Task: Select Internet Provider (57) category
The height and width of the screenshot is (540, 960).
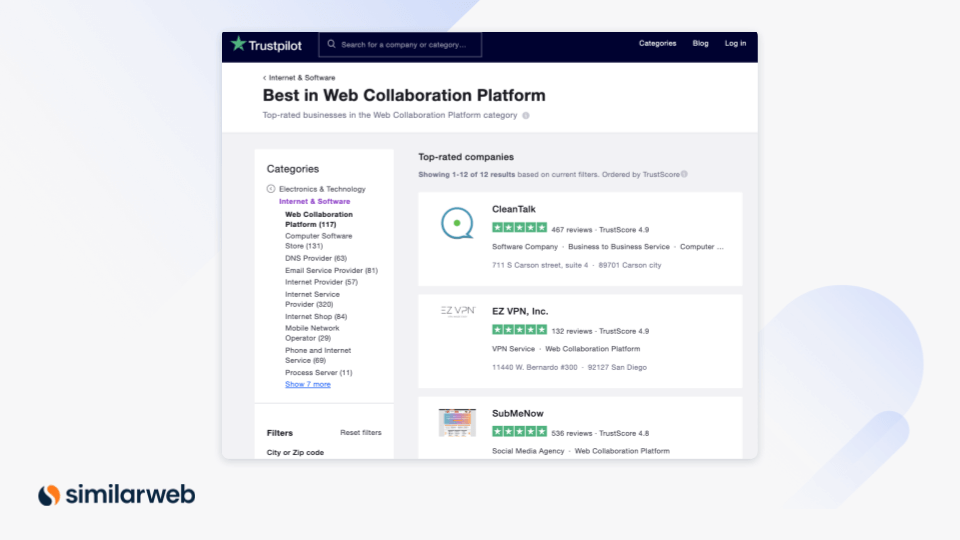Action: [x=321, y=282]
